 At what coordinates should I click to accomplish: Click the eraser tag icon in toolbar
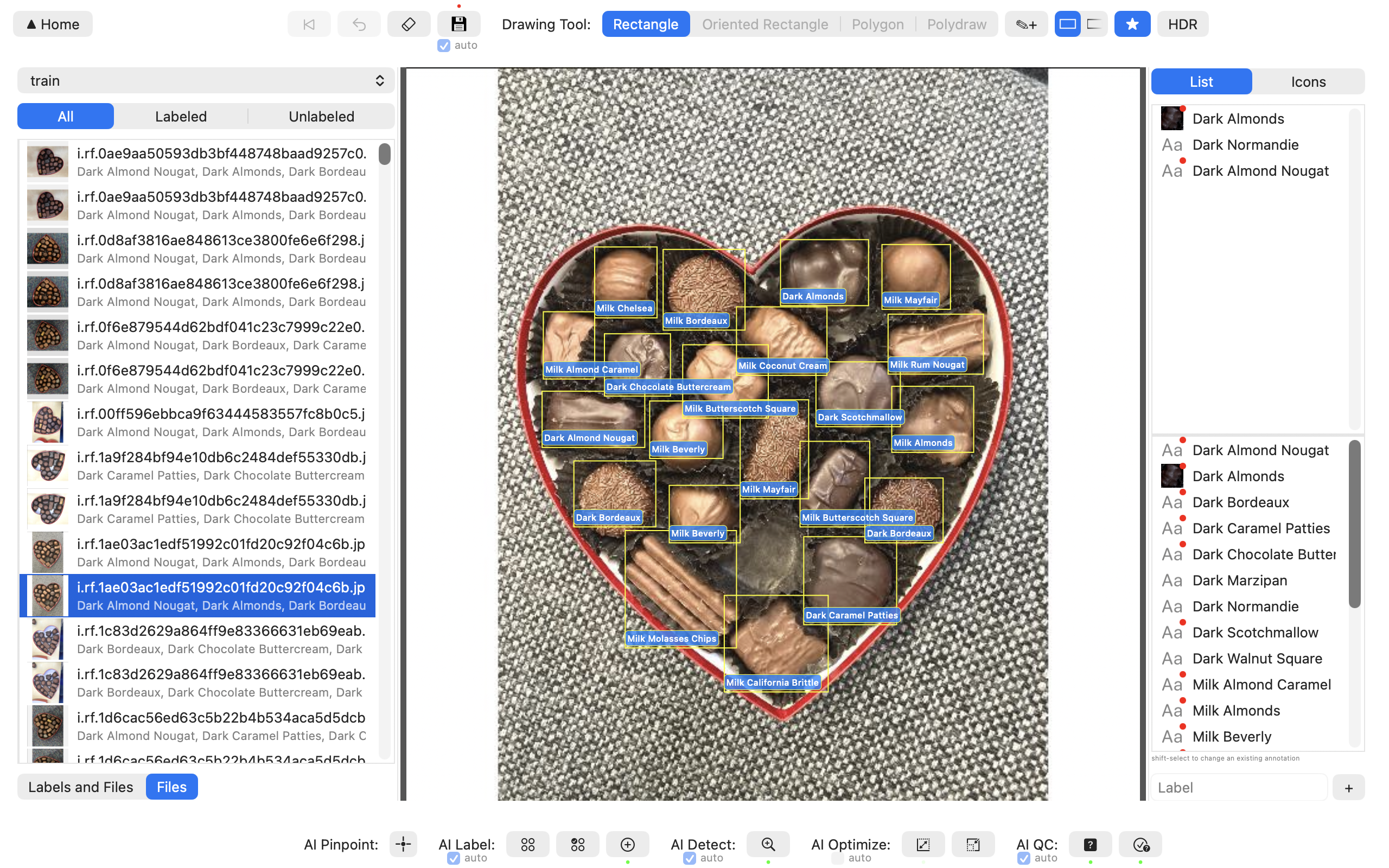409,24
